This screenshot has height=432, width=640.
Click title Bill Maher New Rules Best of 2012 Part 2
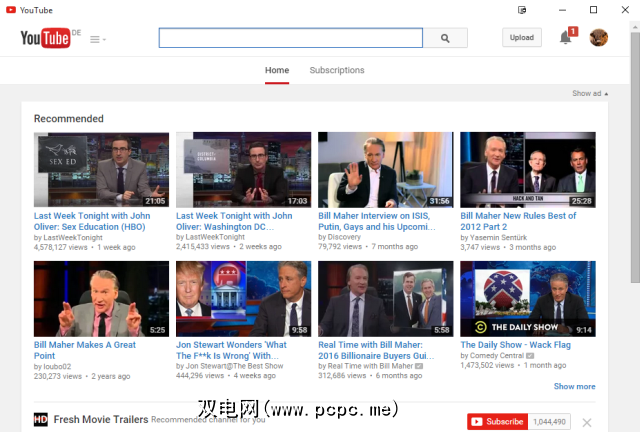click(518, 221)
